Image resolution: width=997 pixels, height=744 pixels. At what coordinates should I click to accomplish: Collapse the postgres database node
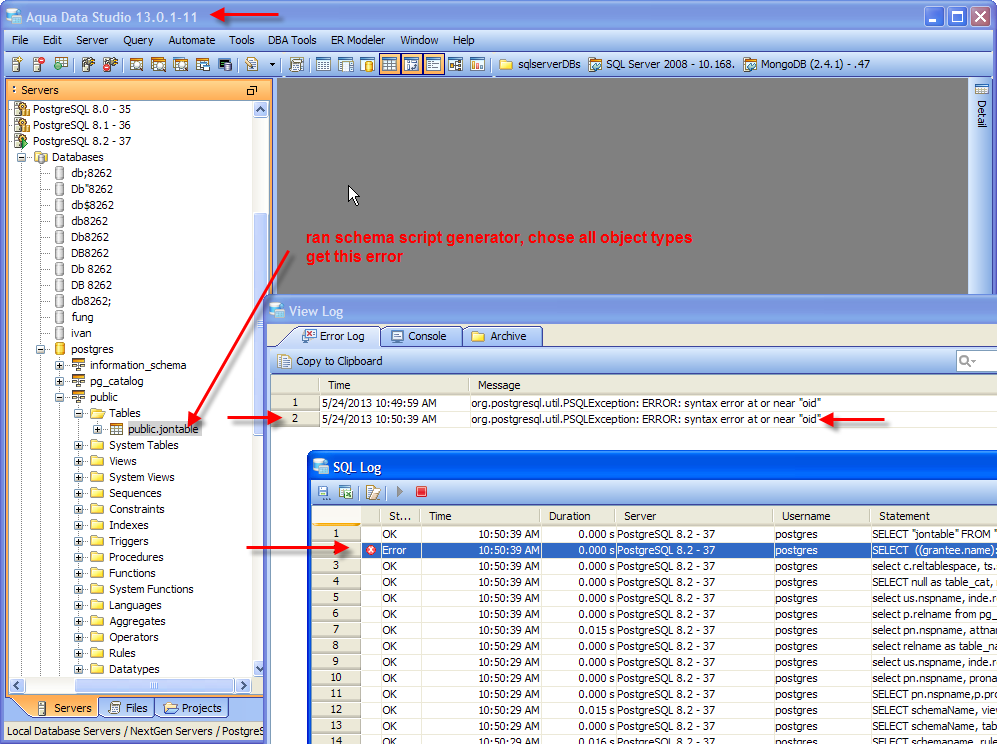[40, 349]
